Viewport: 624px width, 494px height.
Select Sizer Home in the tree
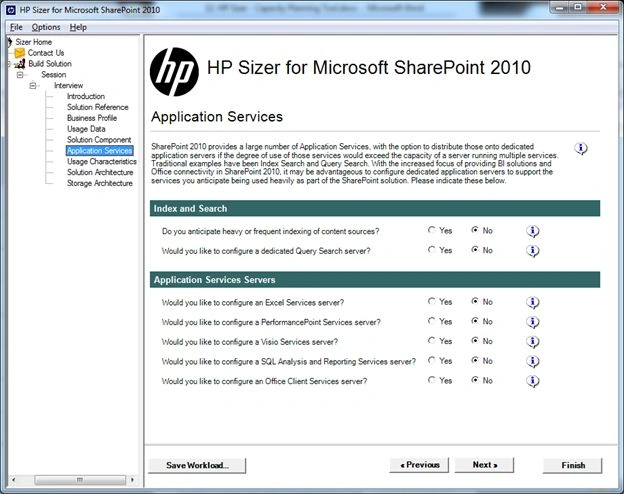click(x=33, y=42)
